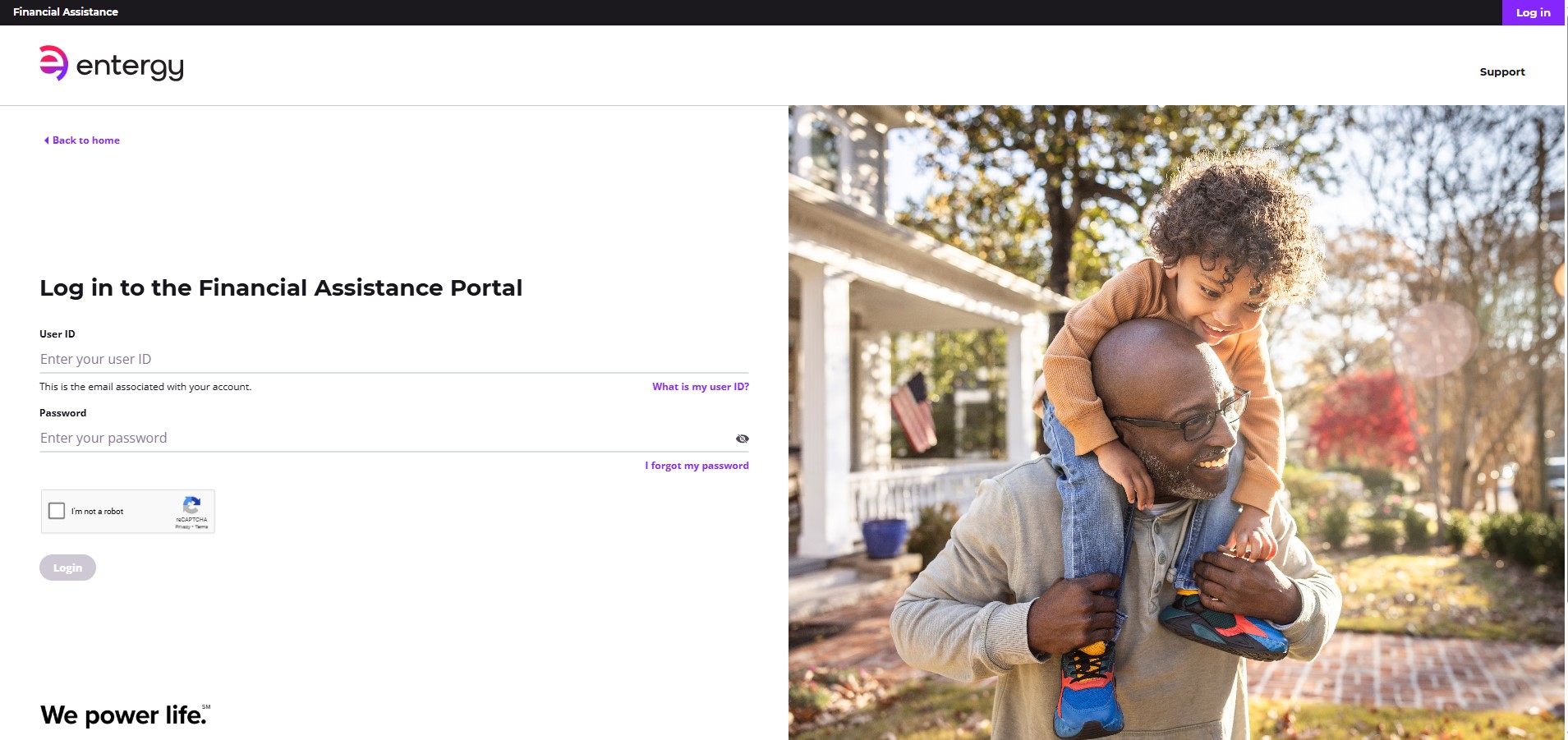Click the Entergy swirl logo icon
1568x740 pixels.
[x=54, y=62]
